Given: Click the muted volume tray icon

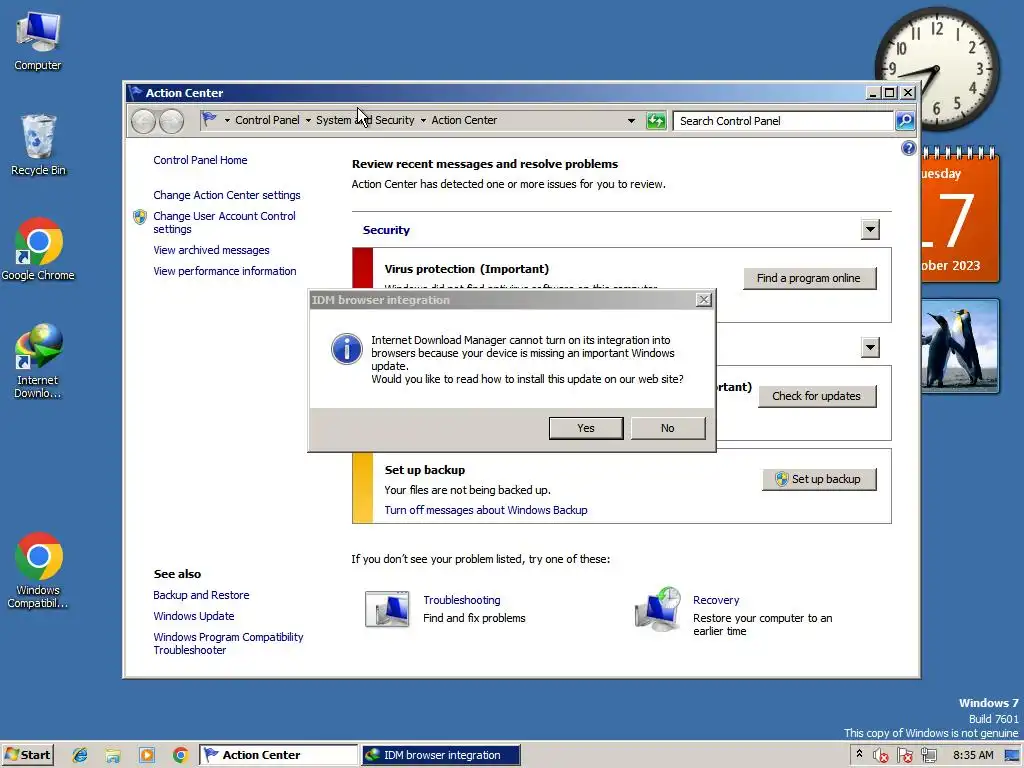Looking at the screenshot, I should tap(880, 755).
